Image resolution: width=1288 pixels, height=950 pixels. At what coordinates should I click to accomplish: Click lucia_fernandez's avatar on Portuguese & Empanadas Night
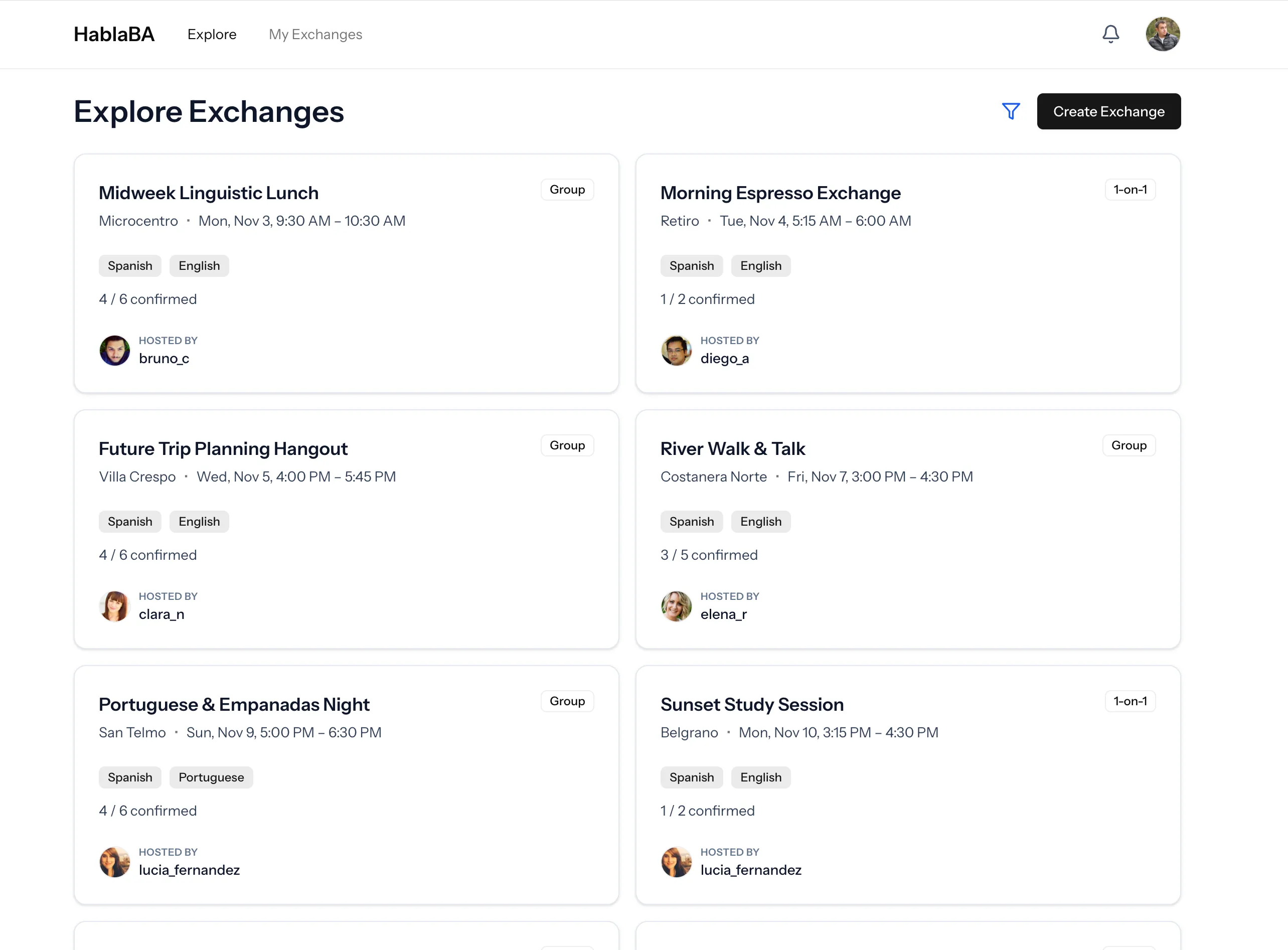(114, 862)
